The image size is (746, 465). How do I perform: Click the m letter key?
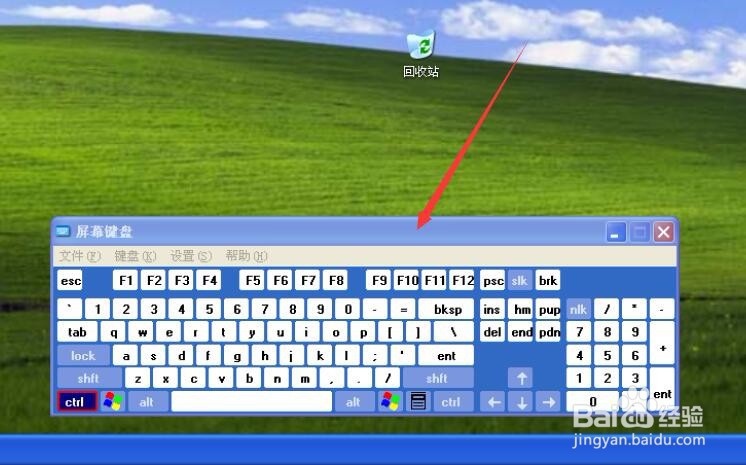(x=304, y=378)
